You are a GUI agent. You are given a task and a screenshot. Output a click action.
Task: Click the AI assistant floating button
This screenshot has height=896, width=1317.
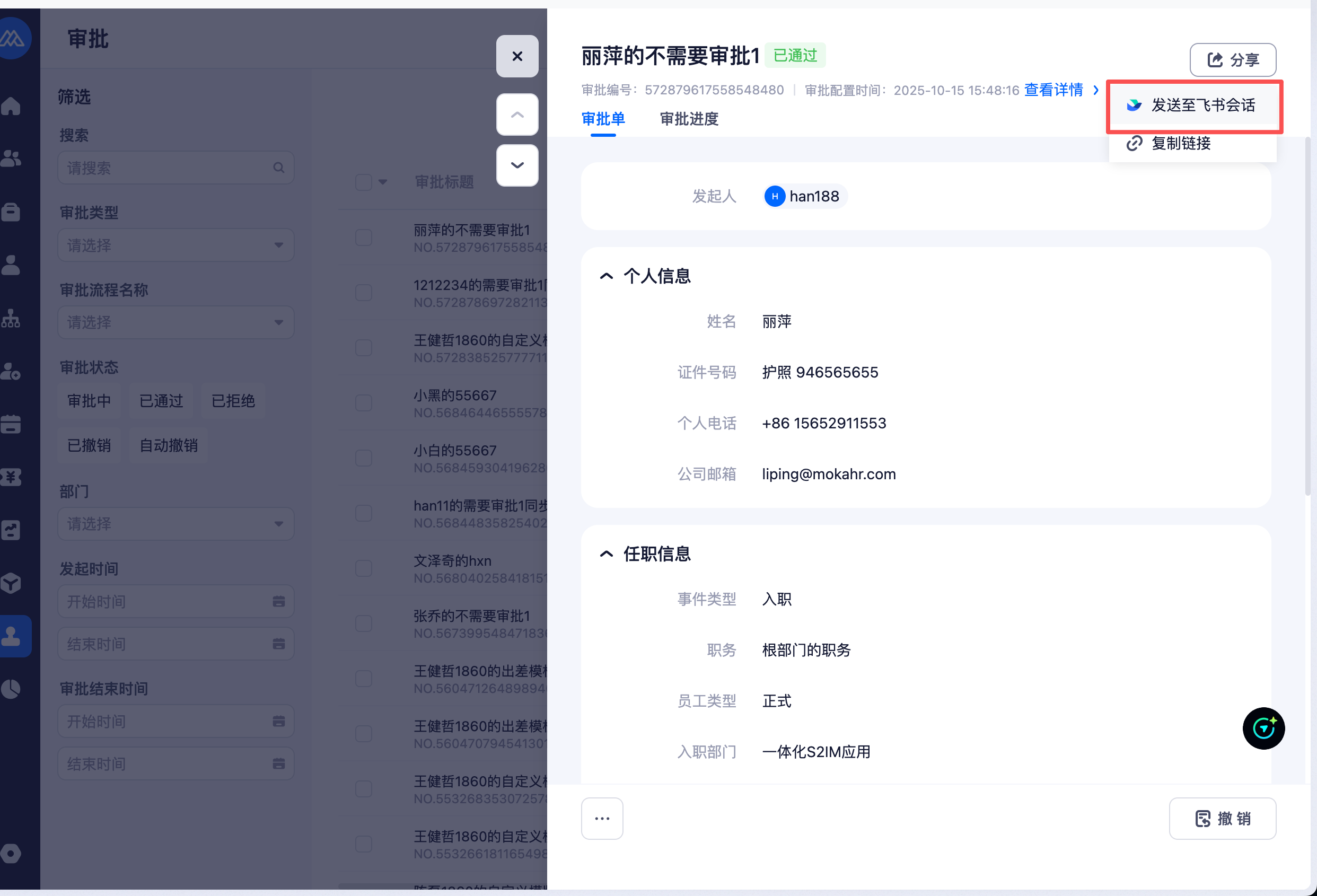1263,728
